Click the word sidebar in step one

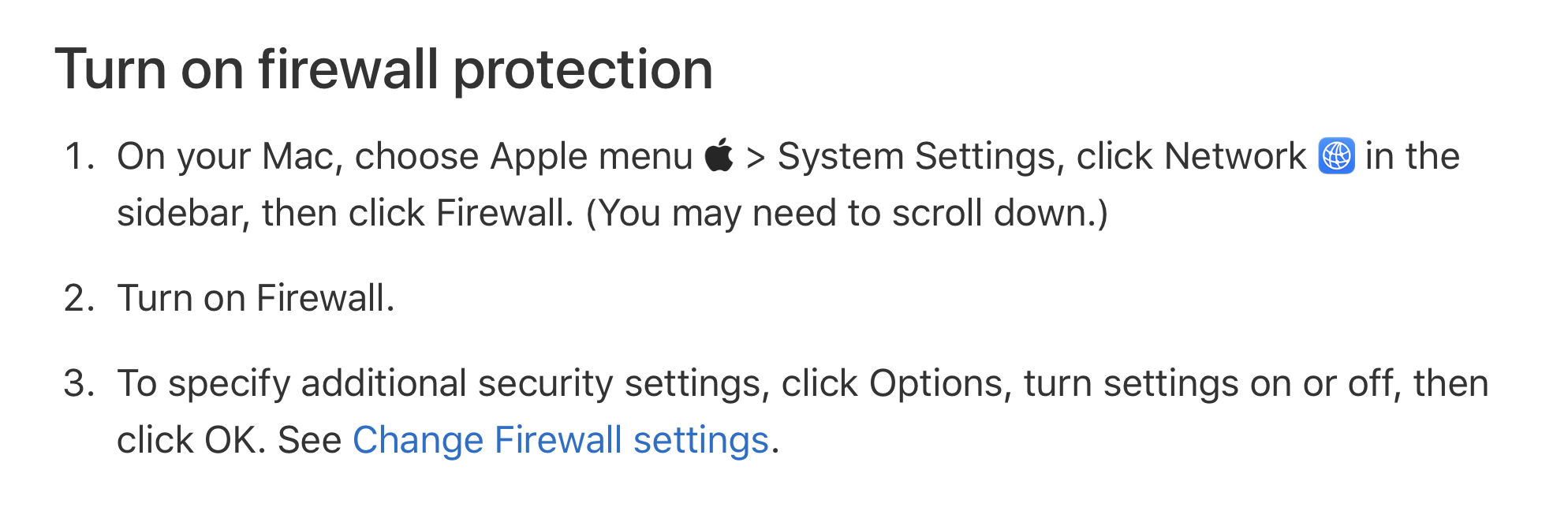pyautogui.click(x=183, y=213)
